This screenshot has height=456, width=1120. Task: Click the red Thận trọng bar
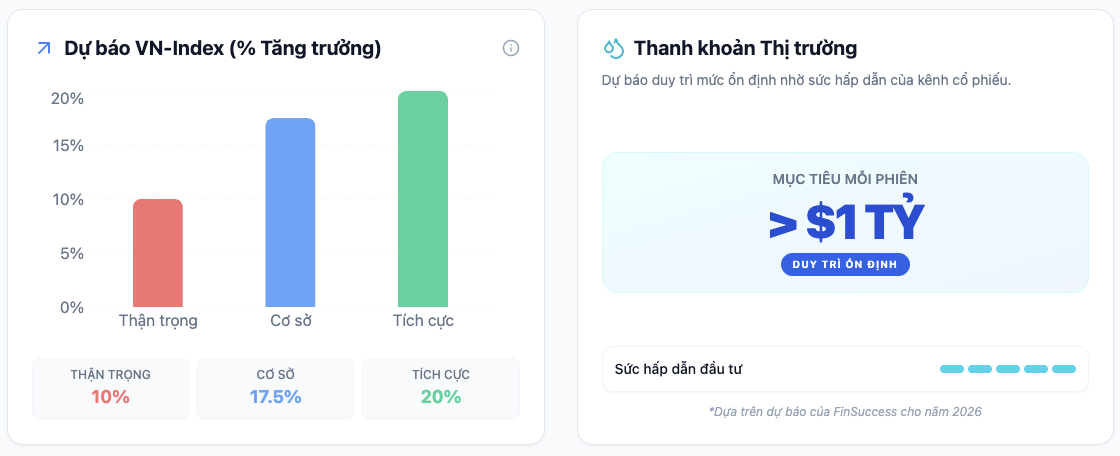[158, 253]
